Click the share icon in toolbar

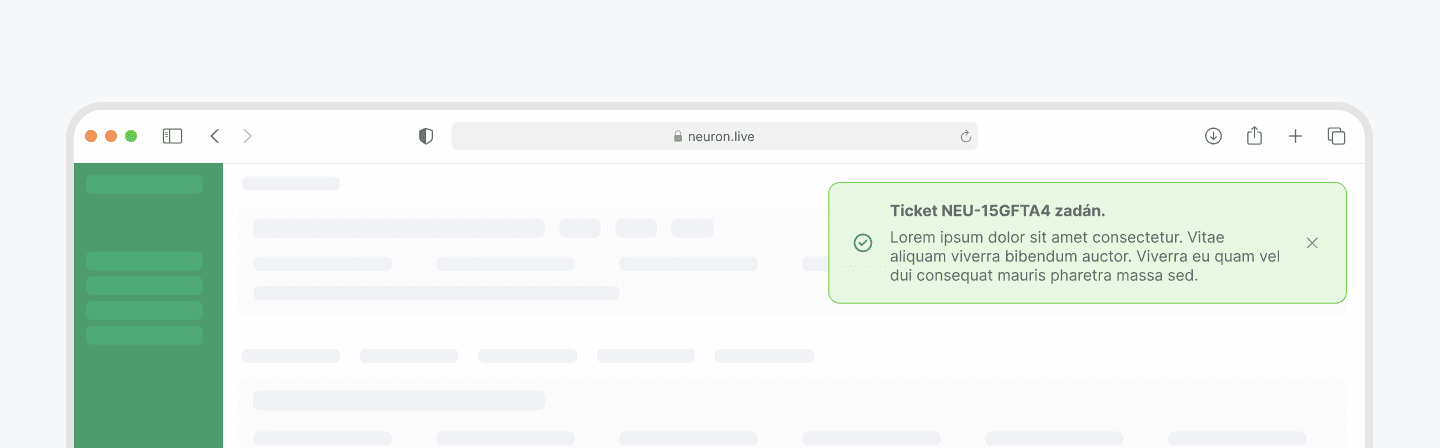pyautogui.click(x=1254, y=135)
